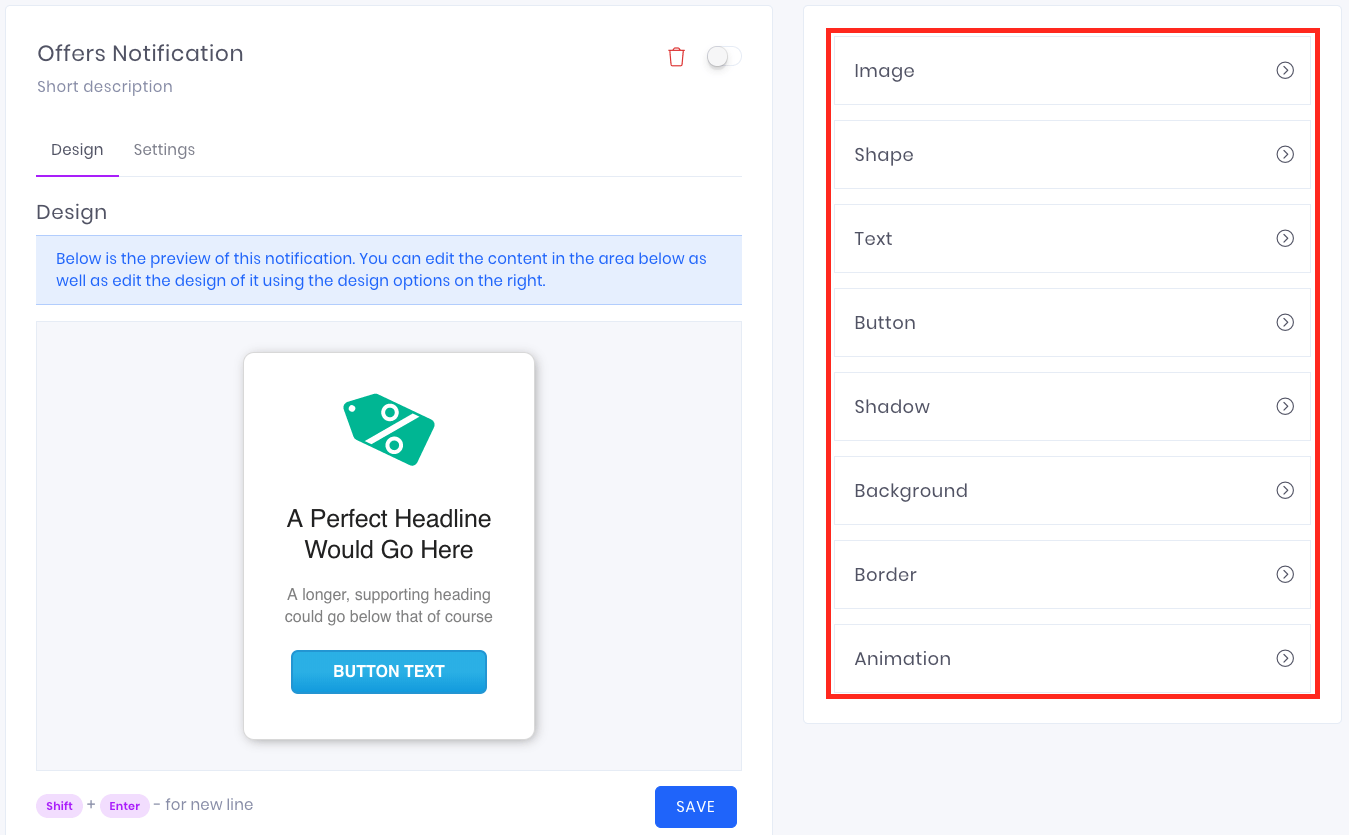
Task: Click the 'Short description' text
Action: pyautogui.click(x=104, y=86)
